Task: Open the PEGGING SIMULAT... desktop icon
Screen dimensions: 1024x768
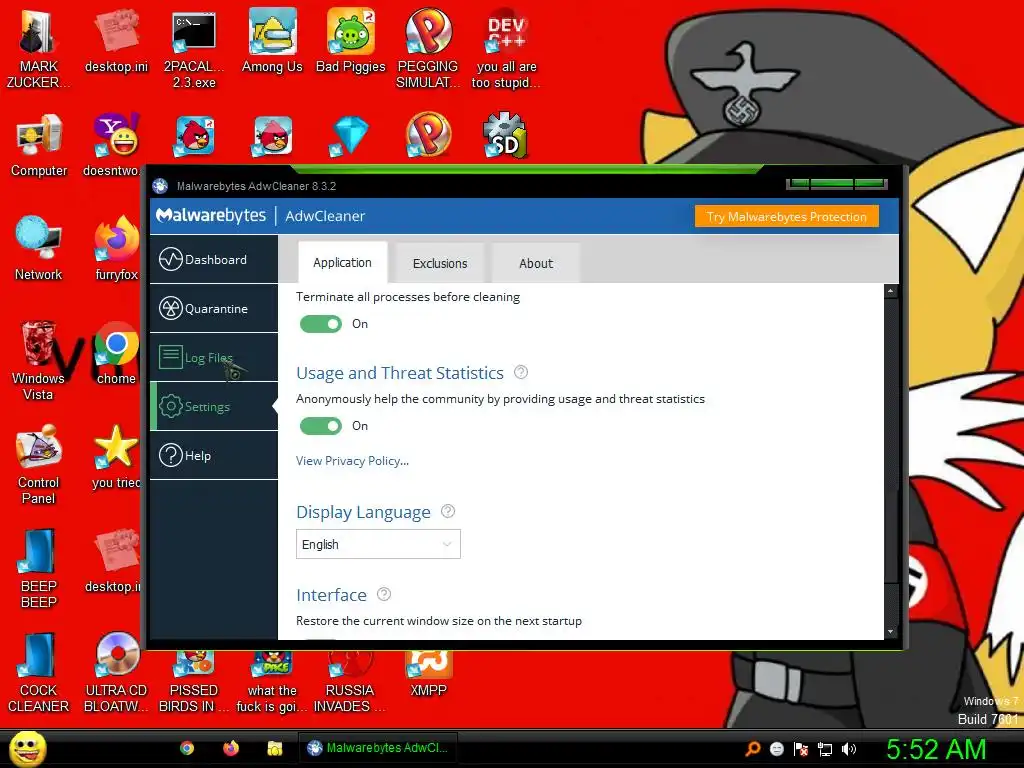Action: click(x=428, y=49)
